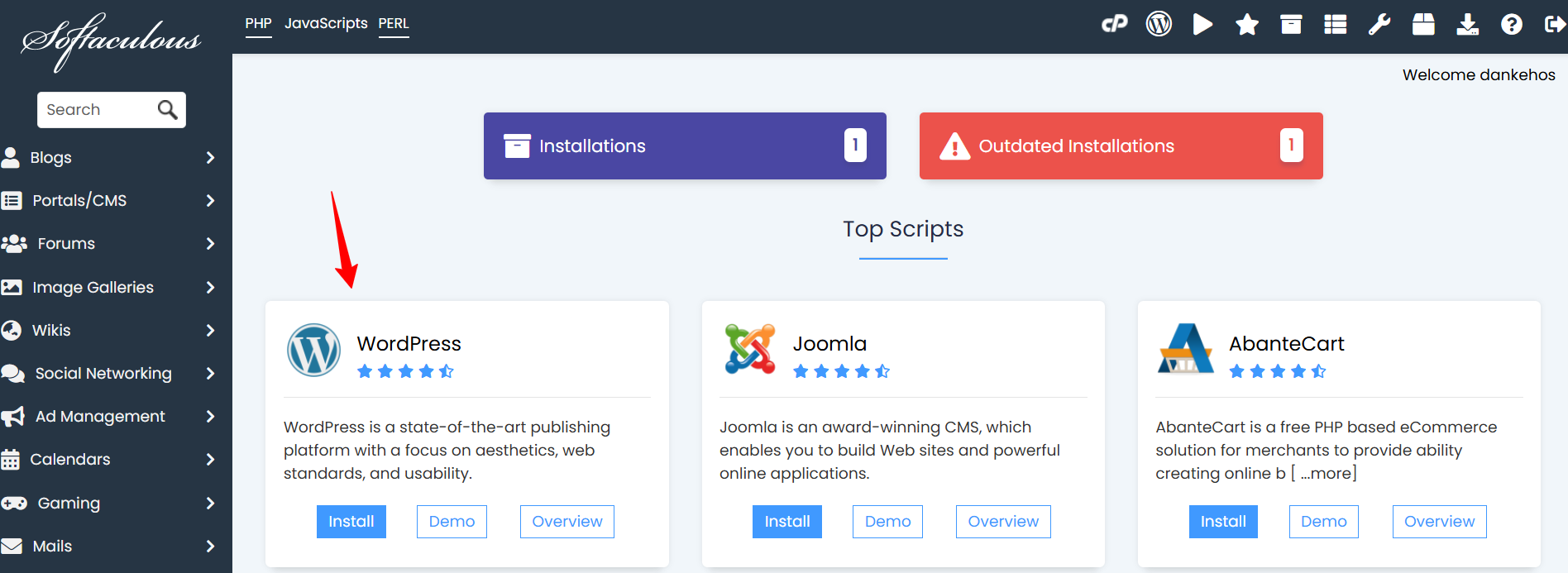Open the cPanel icon in top bar
The image size is (1568, 573).
[1115, 24]
